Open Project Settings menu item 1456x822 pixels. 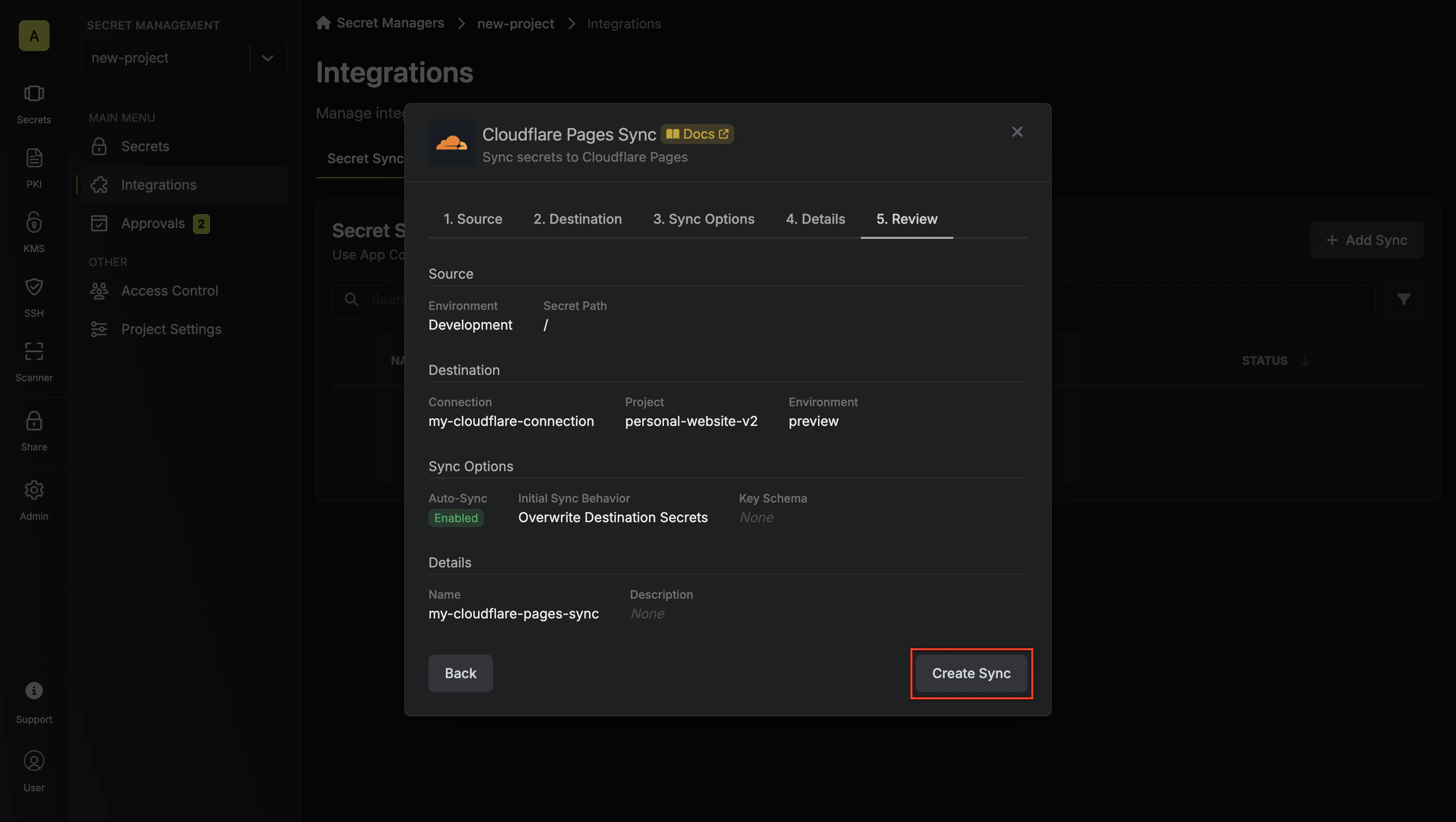(184, 329)
